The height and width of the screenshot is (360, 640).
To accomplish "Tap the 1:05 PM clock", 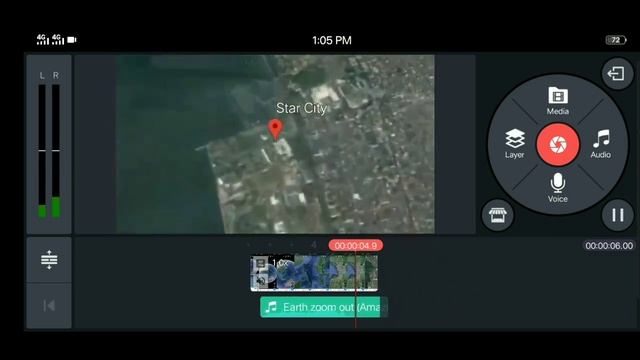I will [331, 40].
